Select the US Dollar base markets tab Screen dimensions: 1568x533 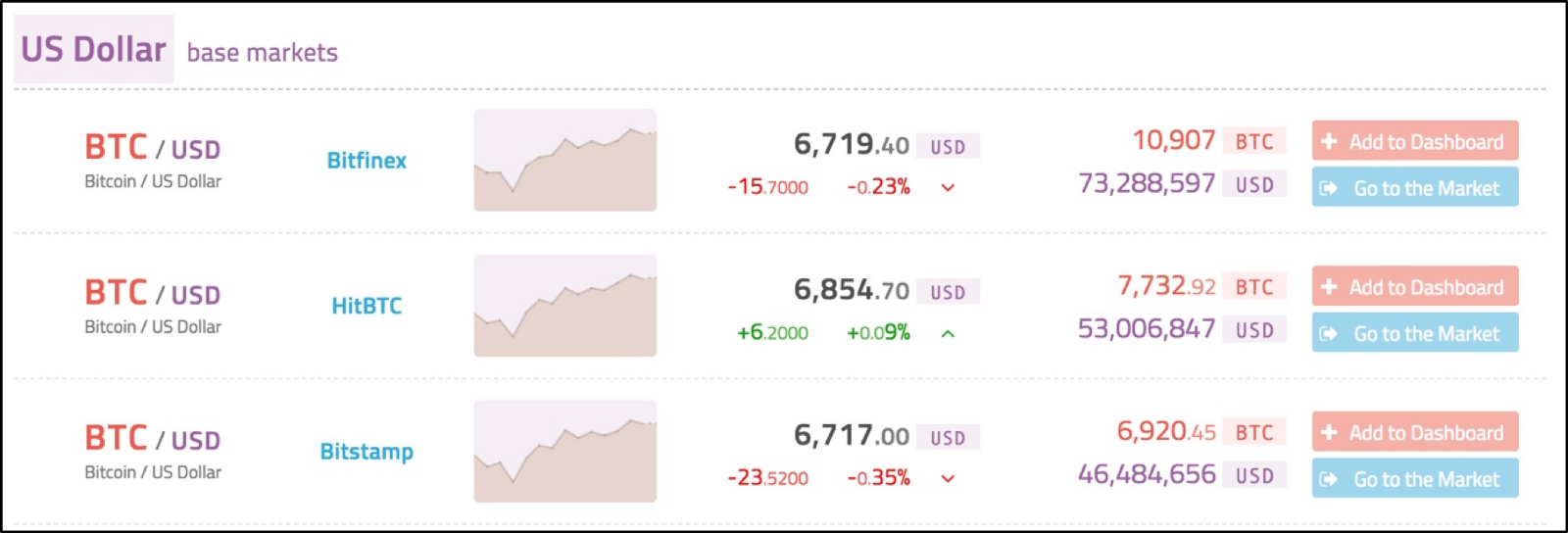click(94, 49)
